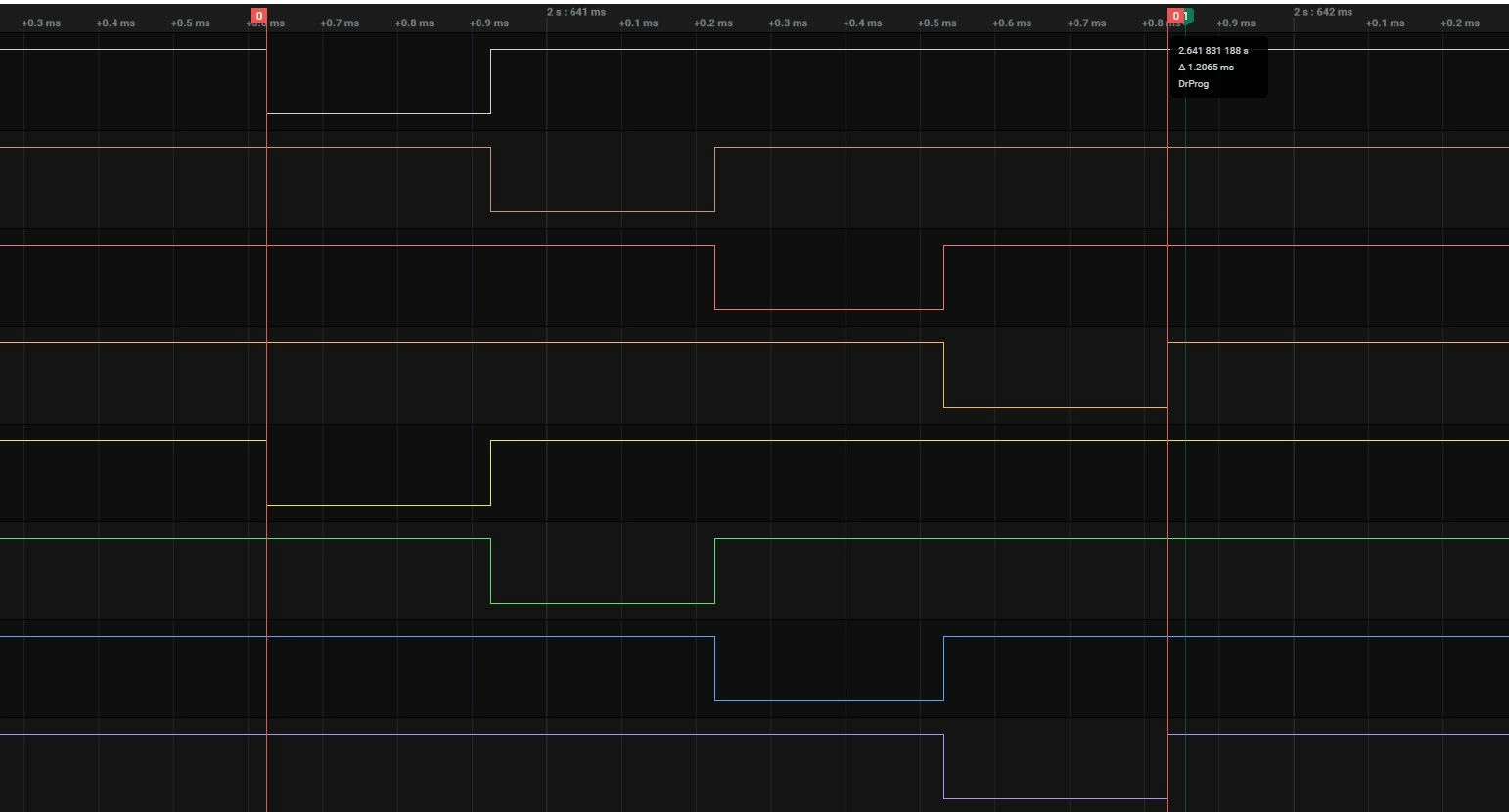Click the DrProg label in the tooltip

pos(1193,84)
